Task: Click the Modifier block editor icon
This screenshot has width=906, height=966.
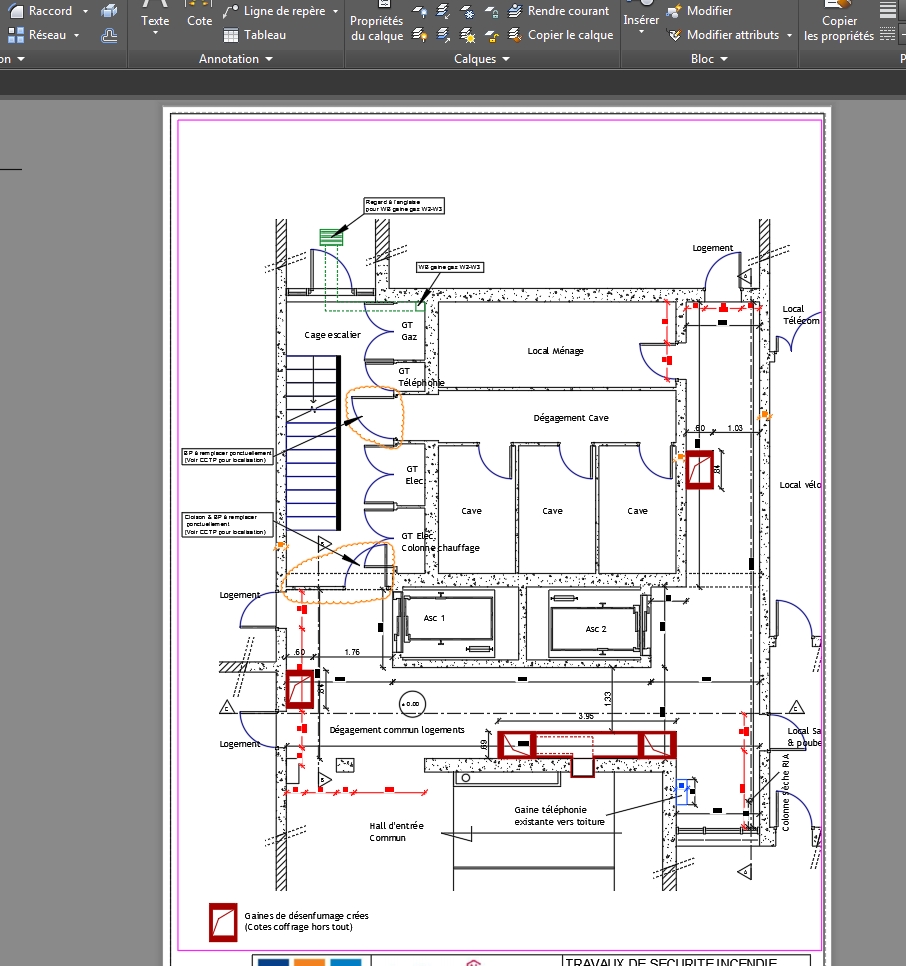Action: (674, 11)
